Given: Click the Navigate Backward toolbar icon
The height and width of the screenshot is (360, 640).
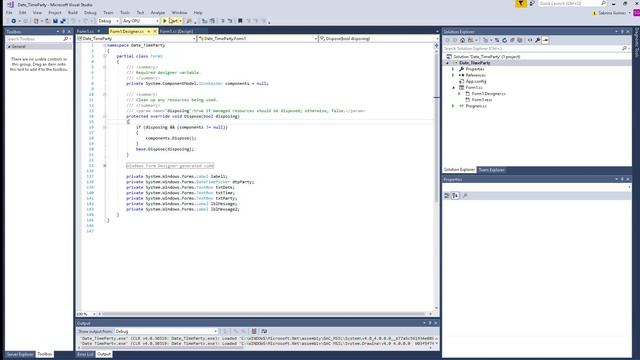Looking at the screenshot, I should point(13,21).
